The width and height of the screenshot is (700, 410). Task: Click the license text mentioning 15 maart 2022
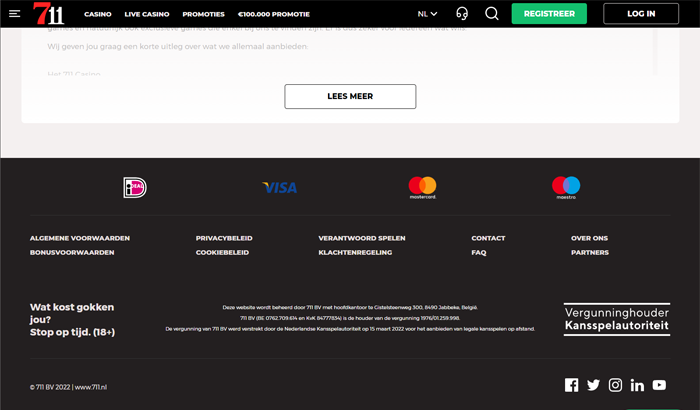(x=350, y=329)
